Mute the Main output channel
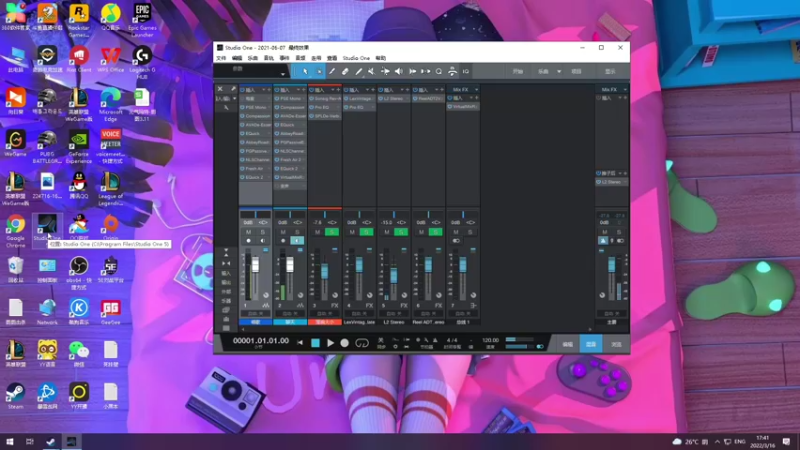 point(605,232)
